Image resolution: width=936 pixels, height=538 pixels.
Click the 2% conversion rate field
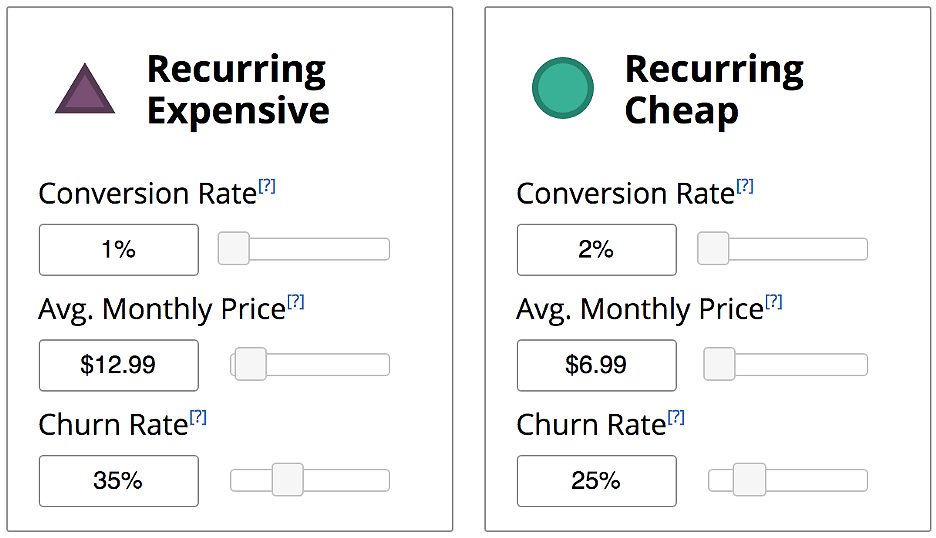597,250
